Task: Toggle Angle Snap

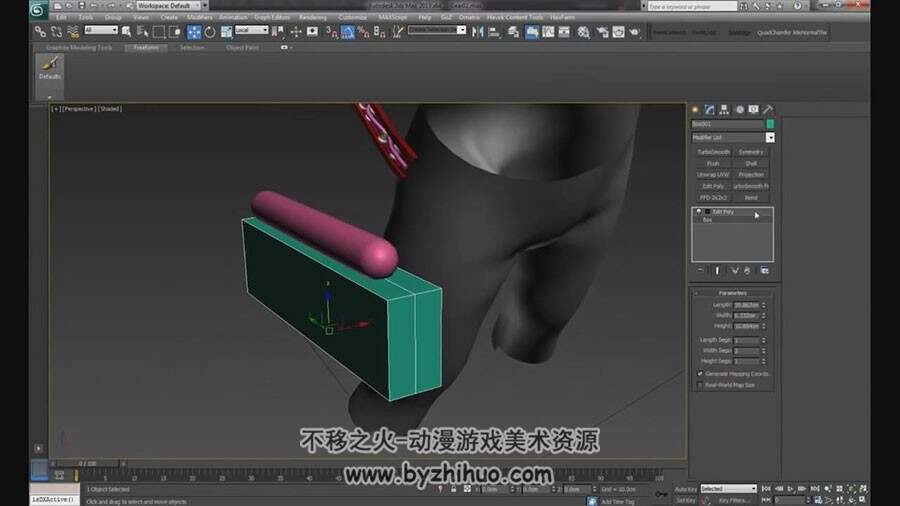Action: pos(347,32)
